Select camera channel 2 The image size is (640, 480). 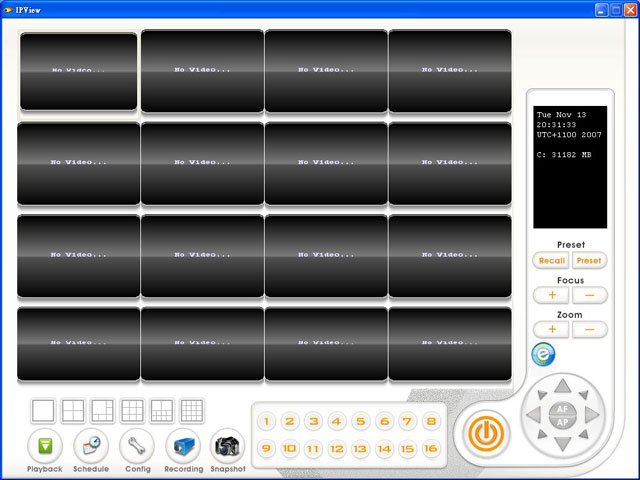(x=290, y=421)
